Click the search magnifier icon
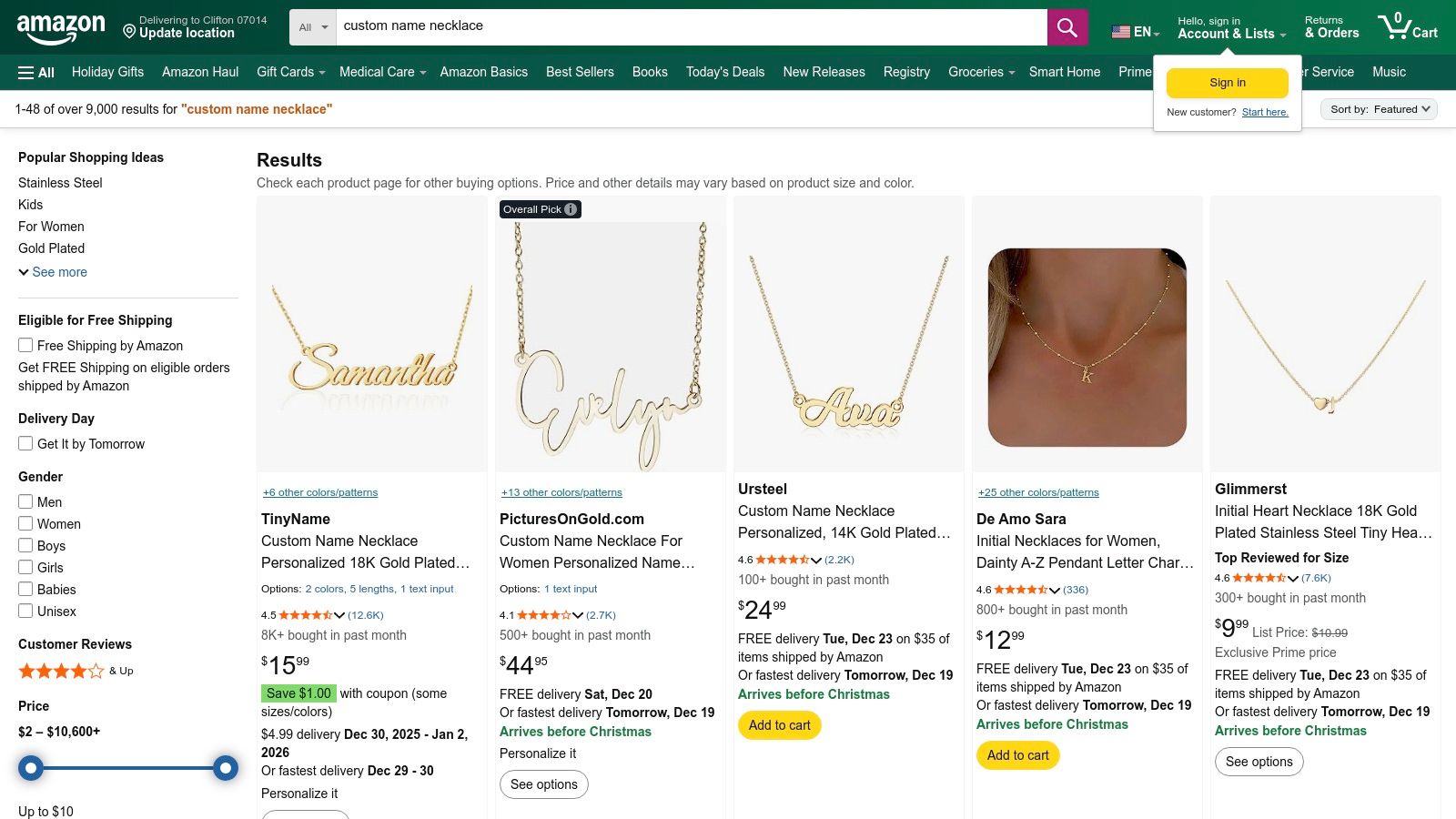The image size is (1456, 819). [x=1067, y=26]
